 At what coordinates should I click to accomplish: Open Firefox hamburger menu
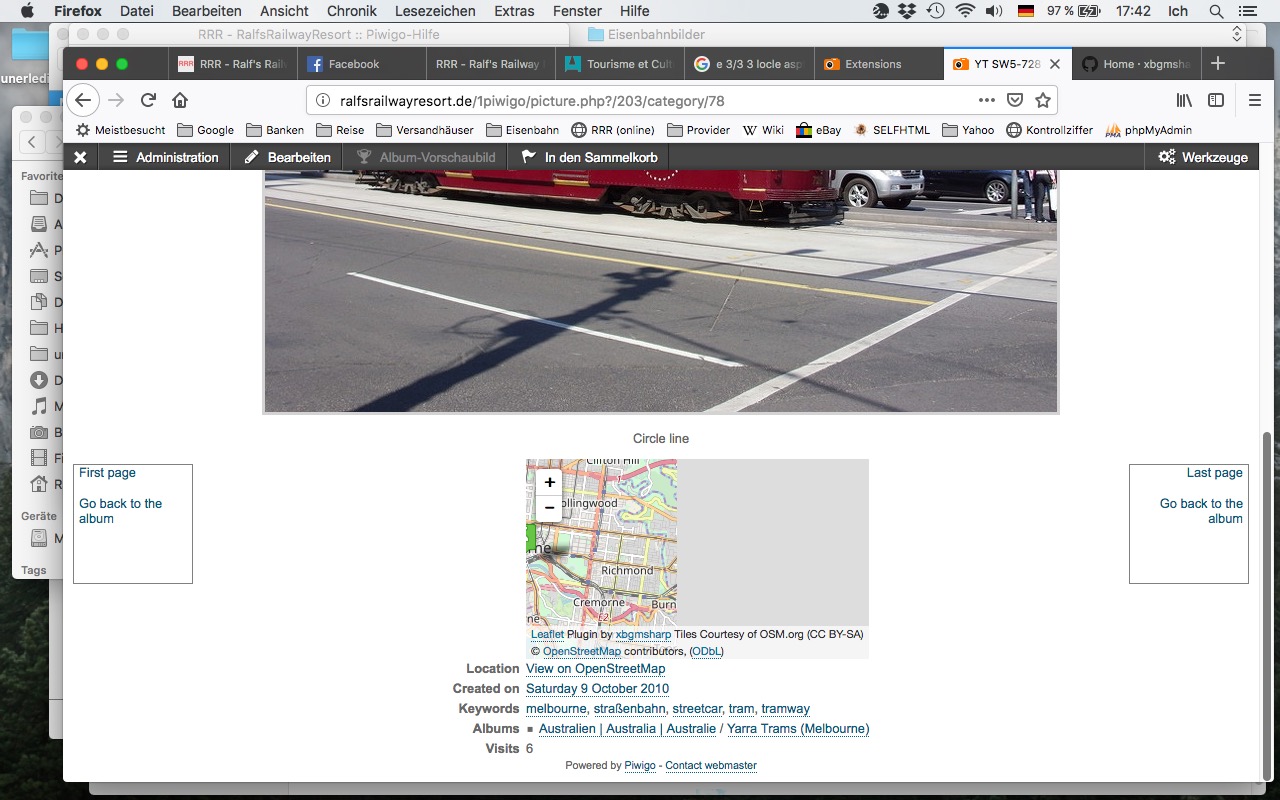(1255, 100)
